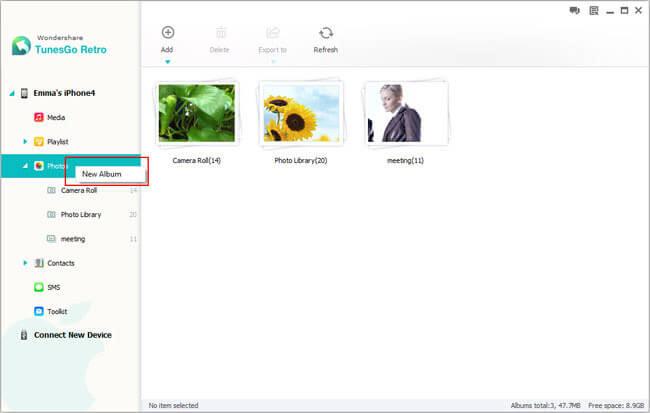Open the Add dropdown arrow
The image size is (650, 413).
tap(167, 62)
